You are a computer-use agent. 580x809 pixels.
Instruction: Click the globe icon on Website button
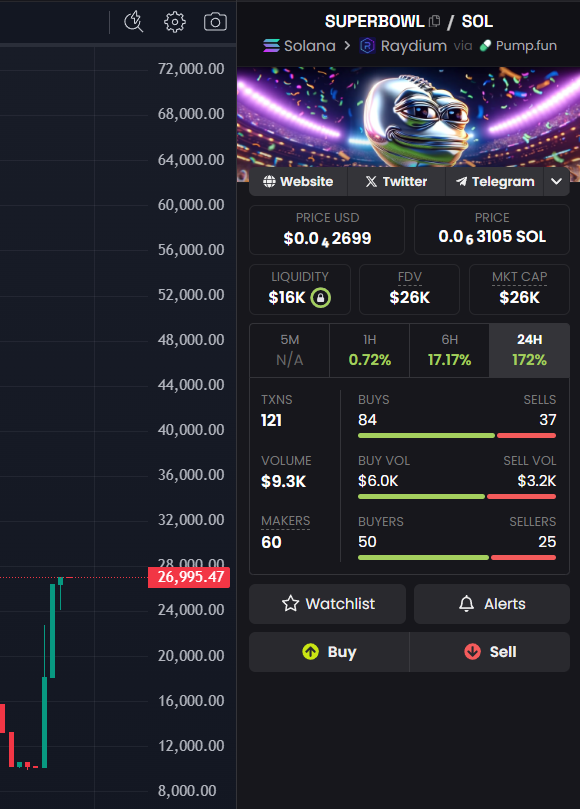(x=269, y=182)
